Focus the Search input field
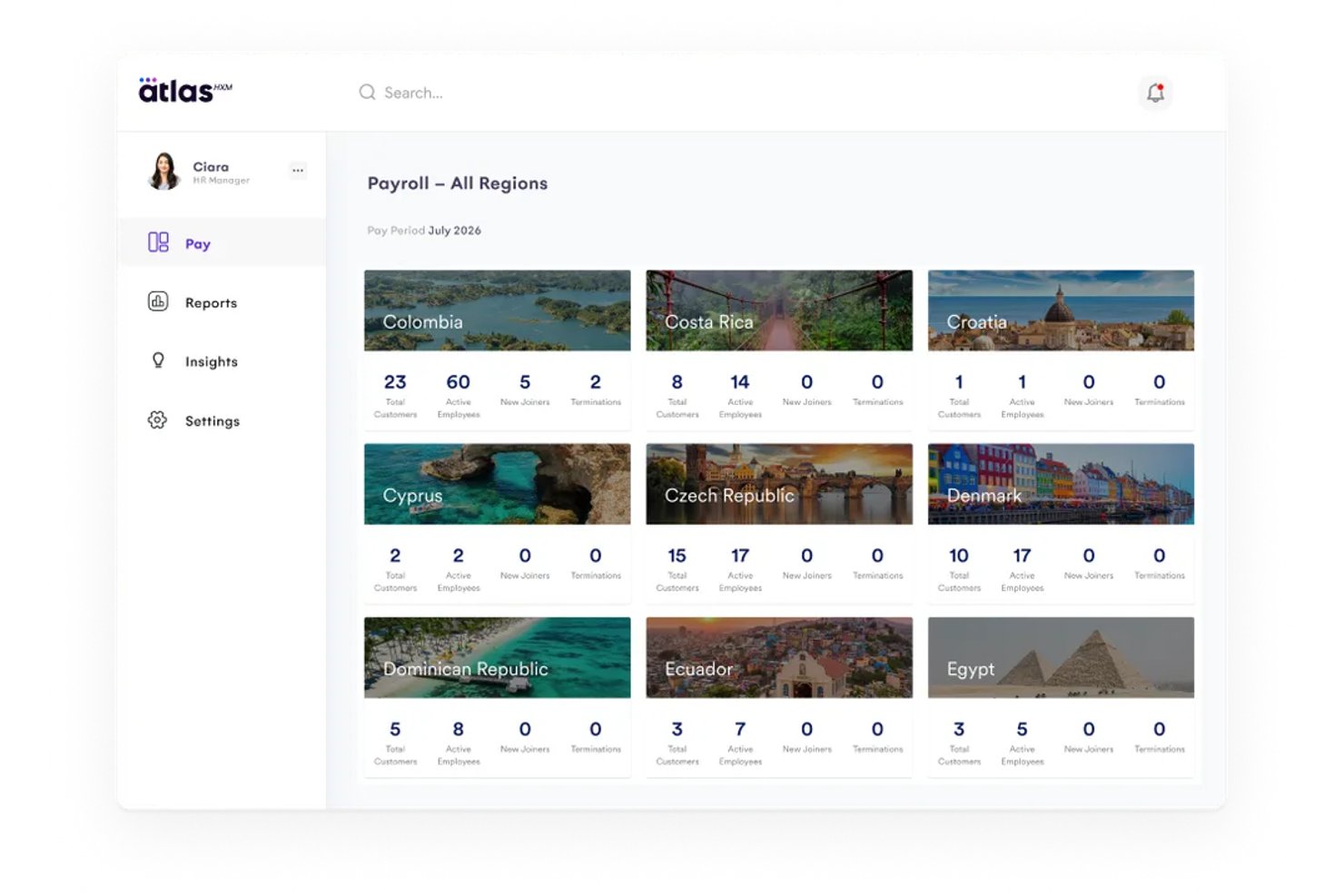1344x896 pixels. (x=413, y=93)
